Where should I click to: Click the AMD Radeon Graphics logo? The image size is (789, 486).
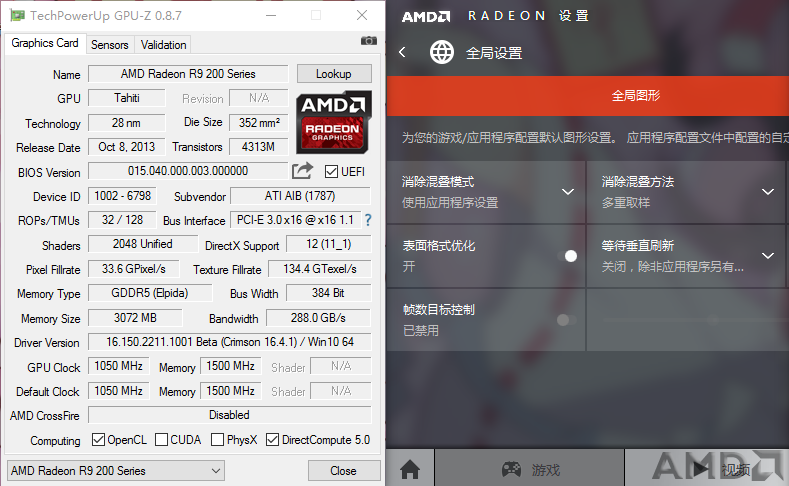point(334,122)
